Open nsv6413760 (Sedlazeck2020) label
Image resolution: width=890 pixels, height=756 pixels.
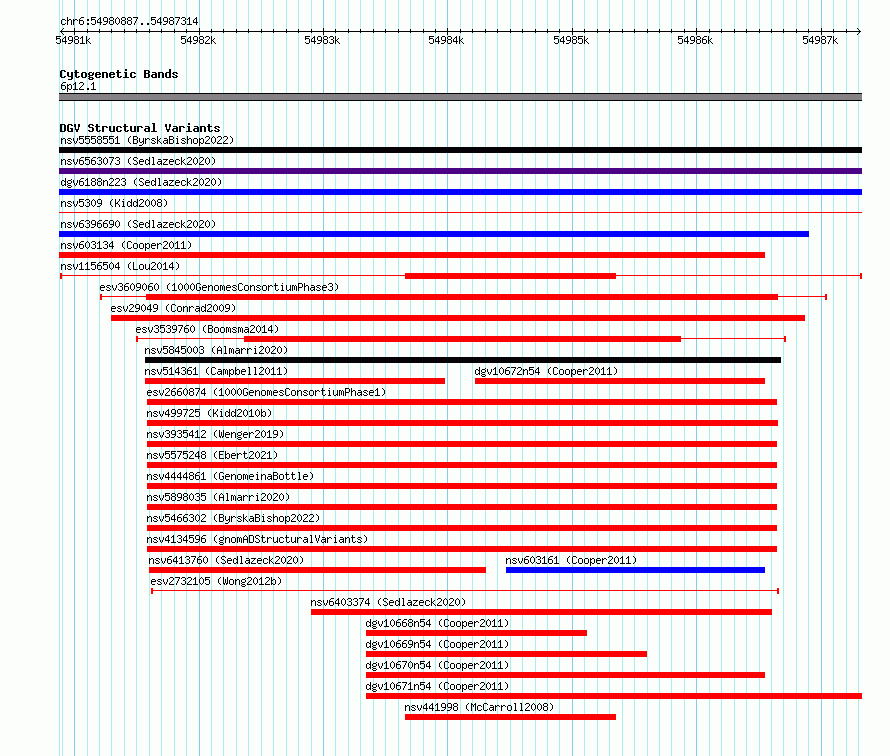coord(226,560)
